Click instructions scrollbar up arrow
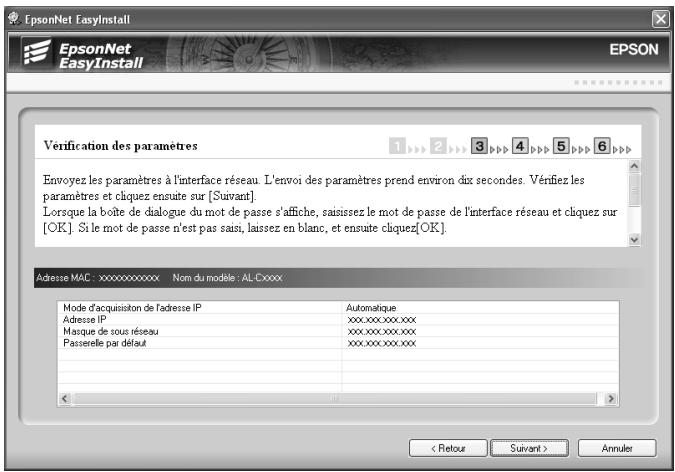 pyautogui.click(x=634, y=166)
